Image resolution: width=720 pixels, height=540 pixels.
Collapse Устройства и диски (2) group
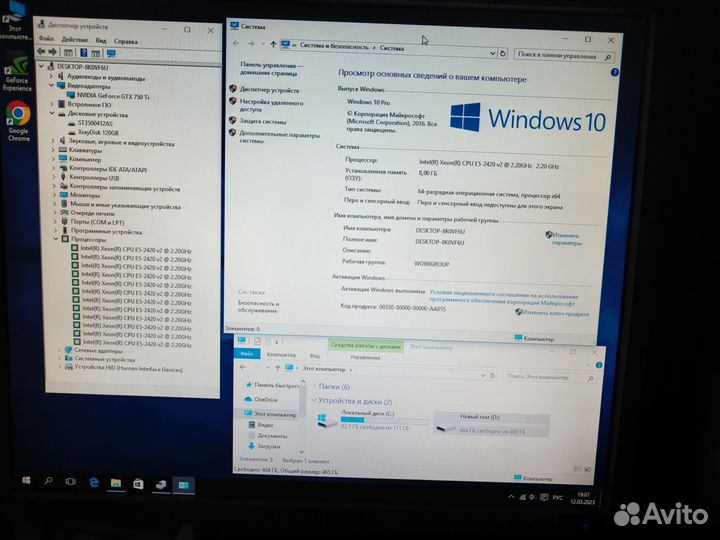314,400
